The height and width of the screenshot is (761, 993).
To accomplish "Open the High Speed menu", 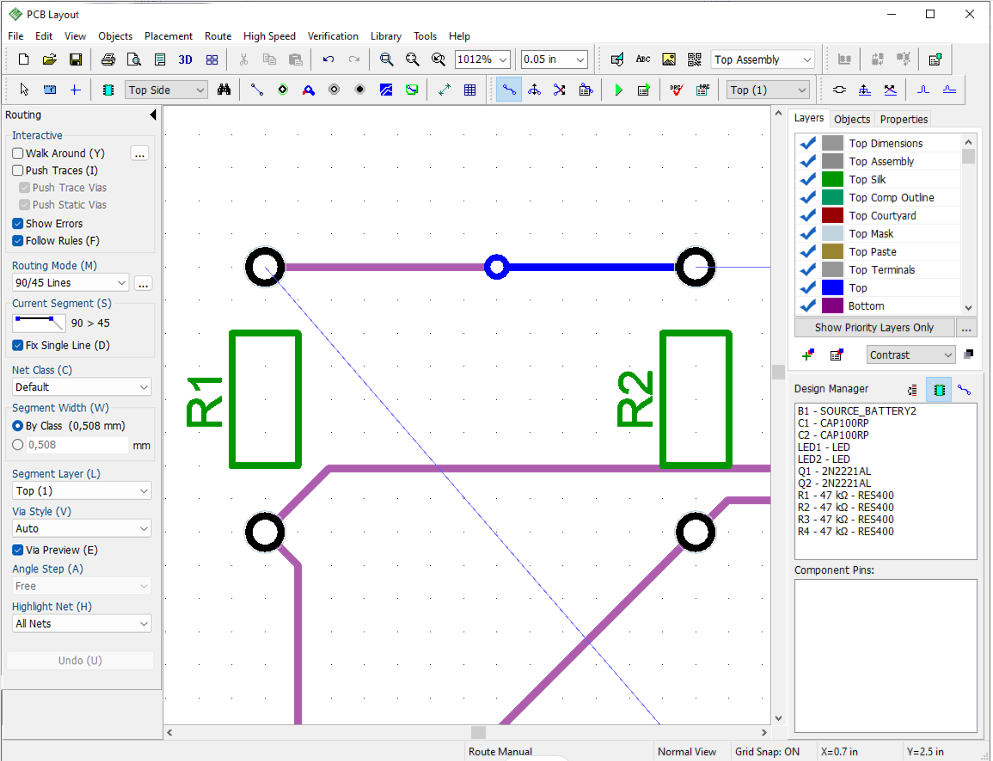I will tap(269, 36).
